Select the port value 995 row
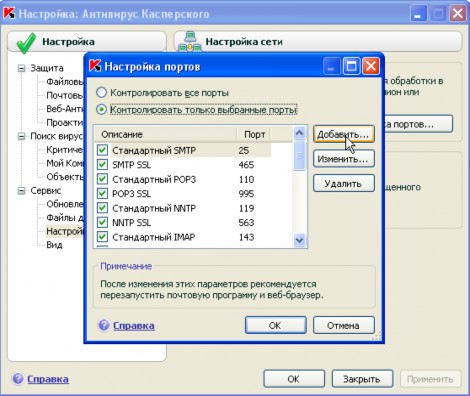 point(246,194)
